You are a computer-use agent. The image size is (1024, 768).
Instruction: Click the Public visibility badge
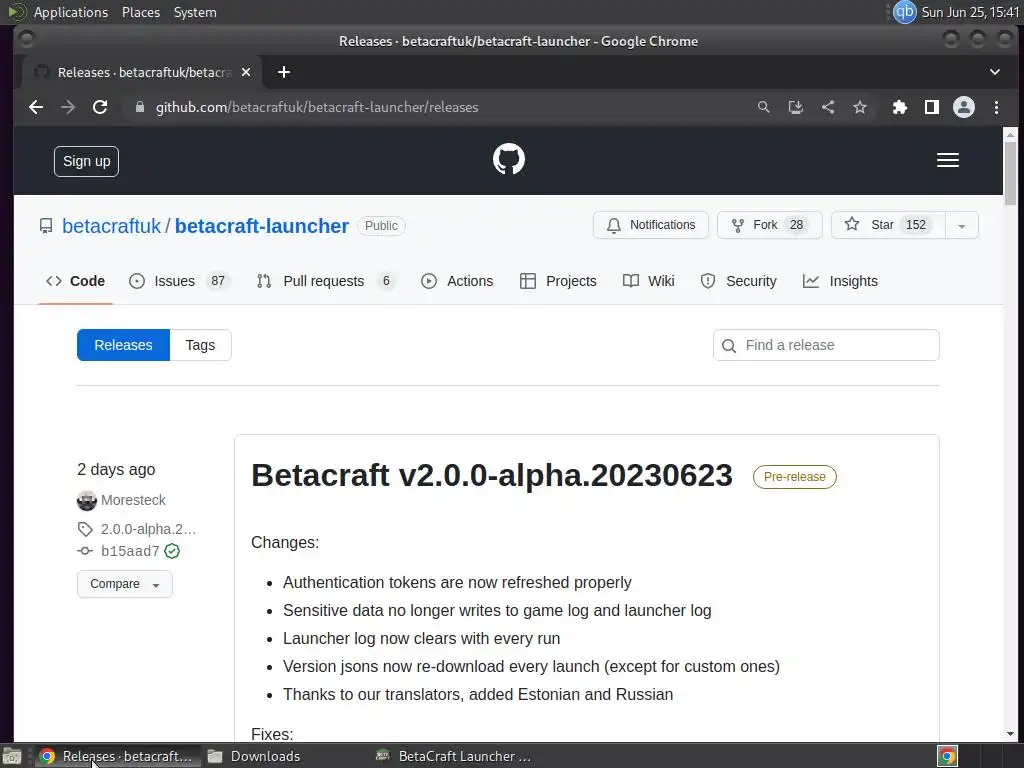(381, 226)
